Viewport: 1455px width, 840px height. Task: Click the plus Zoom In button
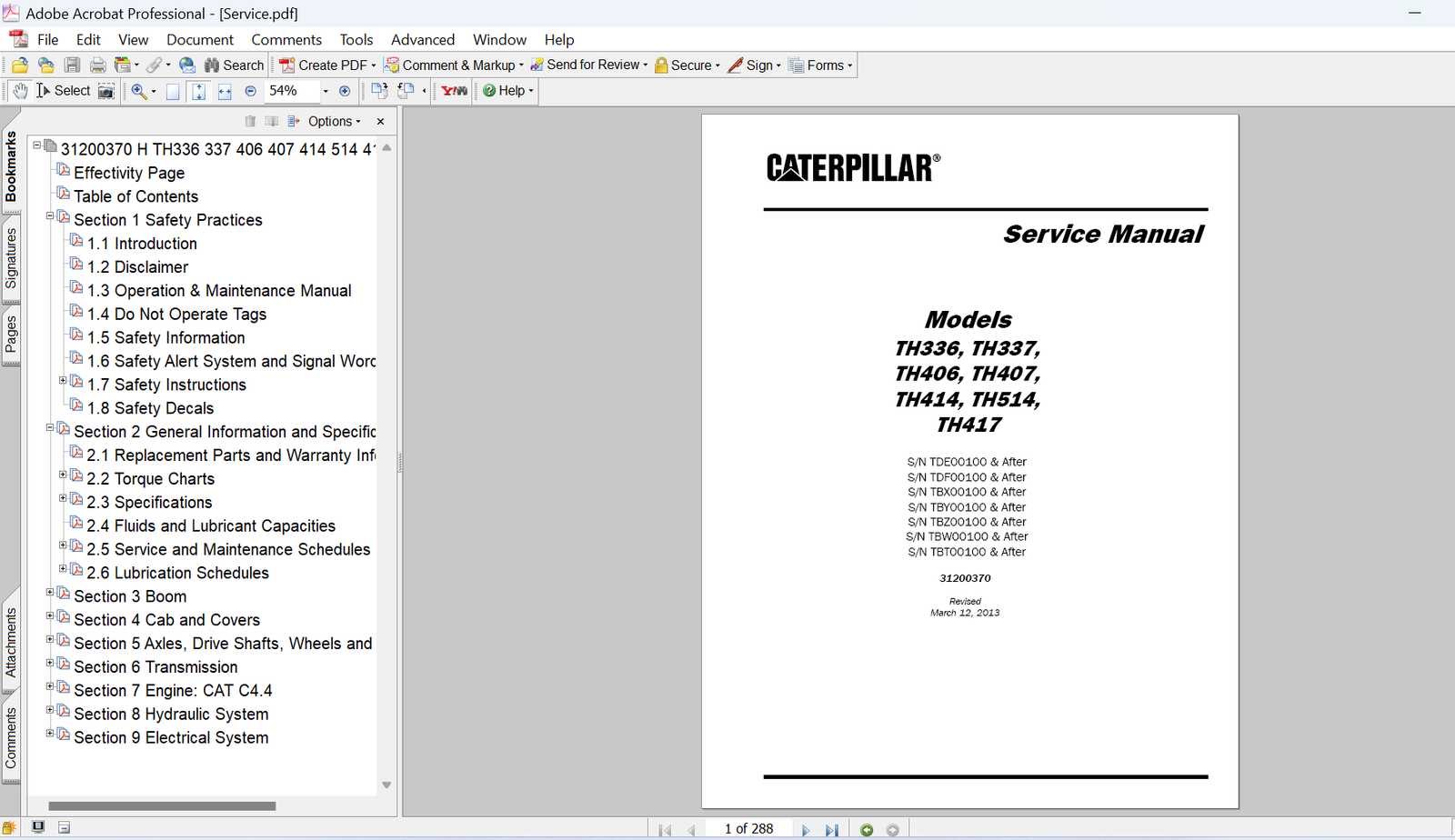coord(345,91)
